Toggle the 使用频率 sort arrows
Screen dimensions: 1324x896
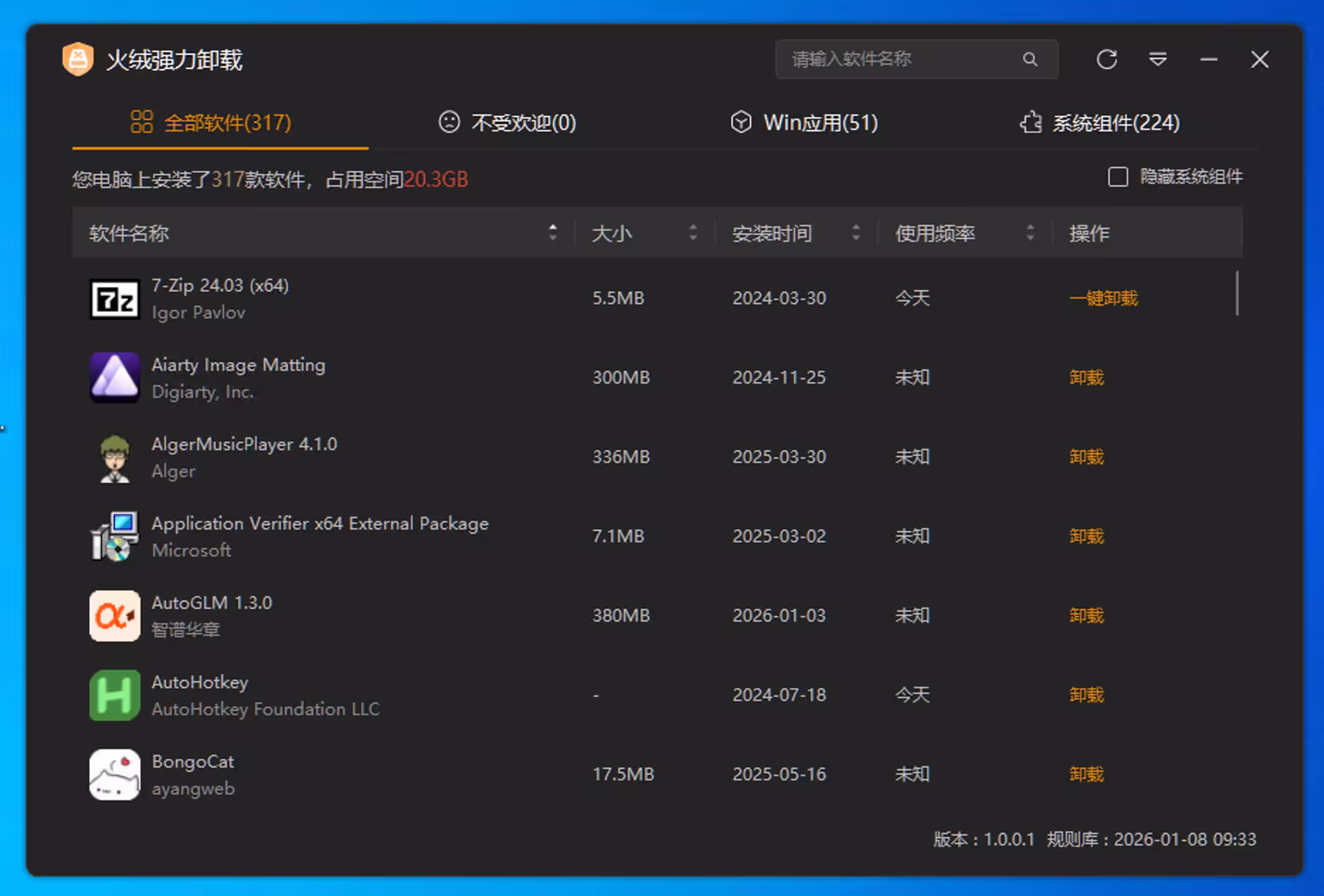point(1030,233)
